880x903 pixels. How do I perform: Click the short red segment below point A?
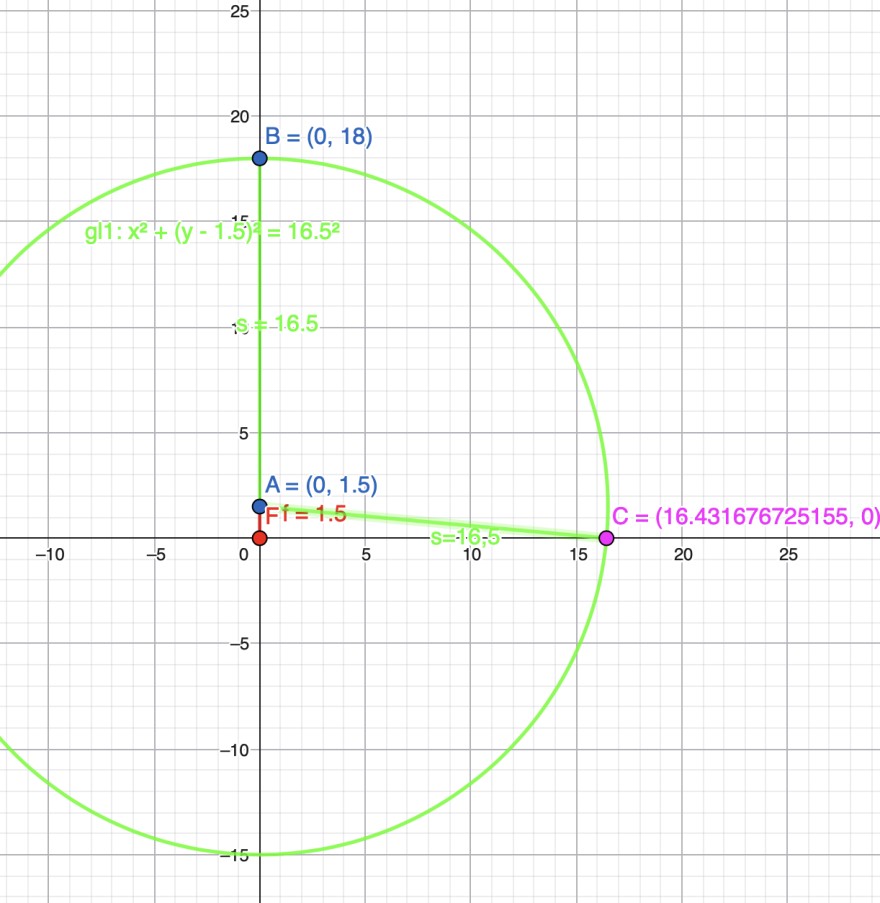[x=260, y=523]
